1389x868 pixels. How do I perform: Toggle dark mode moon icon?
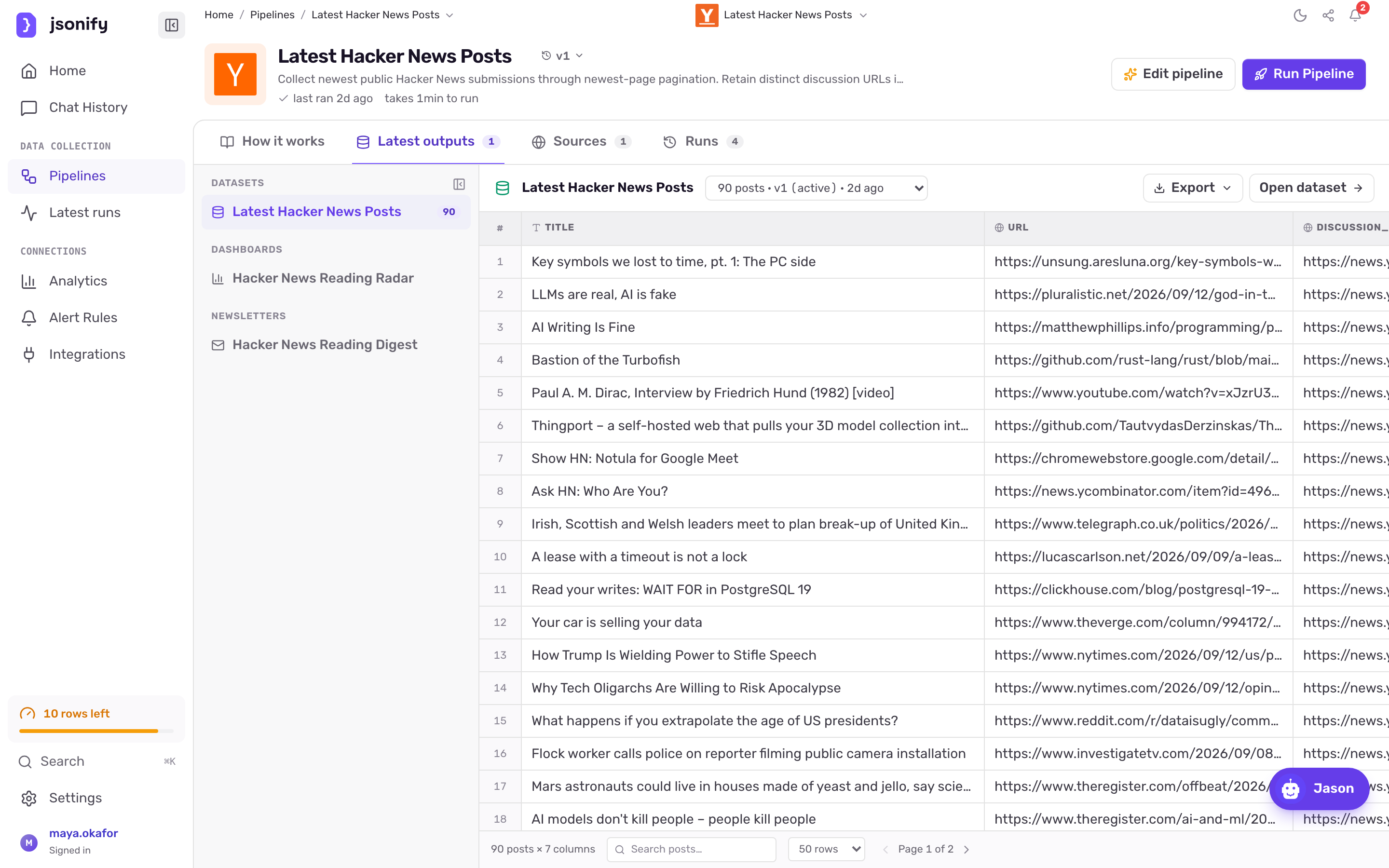pos(1300,15)
